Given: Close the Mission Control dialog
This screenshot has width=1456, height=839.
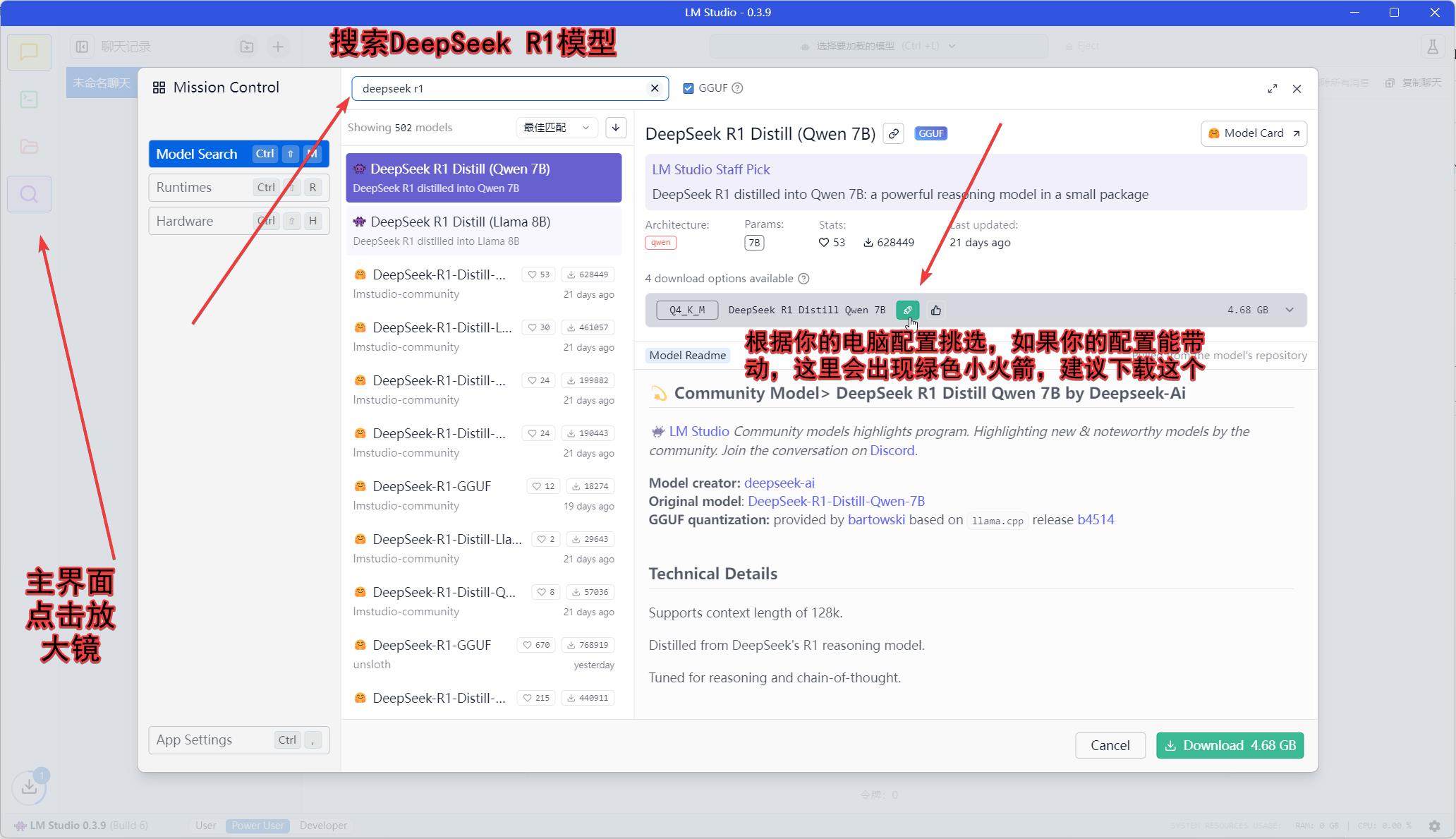Looking at the screenshot, I should click(x=1297, y=89).
